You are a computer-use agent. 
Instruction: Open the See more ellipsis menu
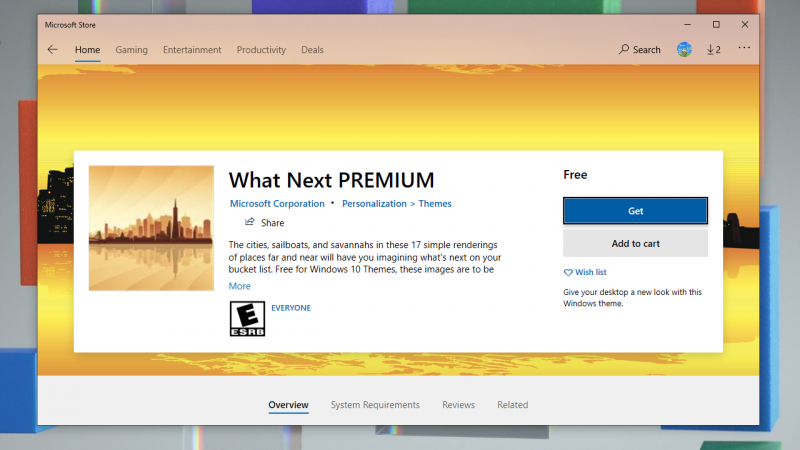coord(744,48)
